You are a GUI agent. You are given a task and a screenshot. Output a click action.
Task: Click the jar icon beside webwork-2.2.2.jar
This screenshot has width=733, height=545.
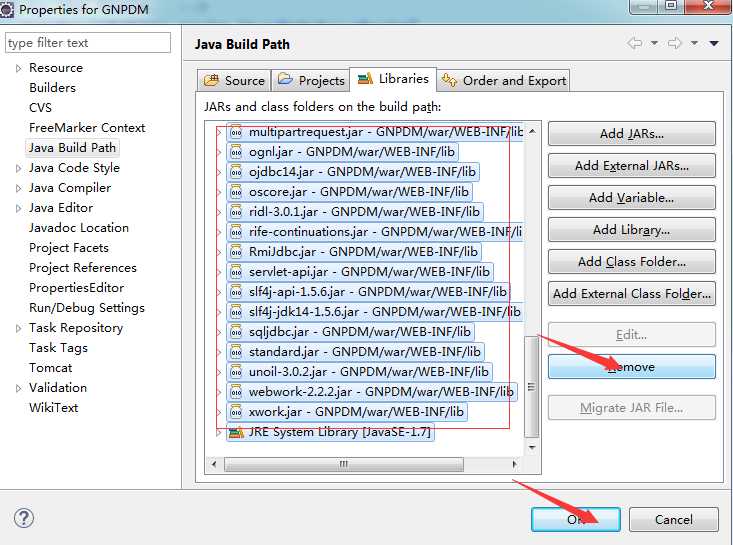click(236, 392)
